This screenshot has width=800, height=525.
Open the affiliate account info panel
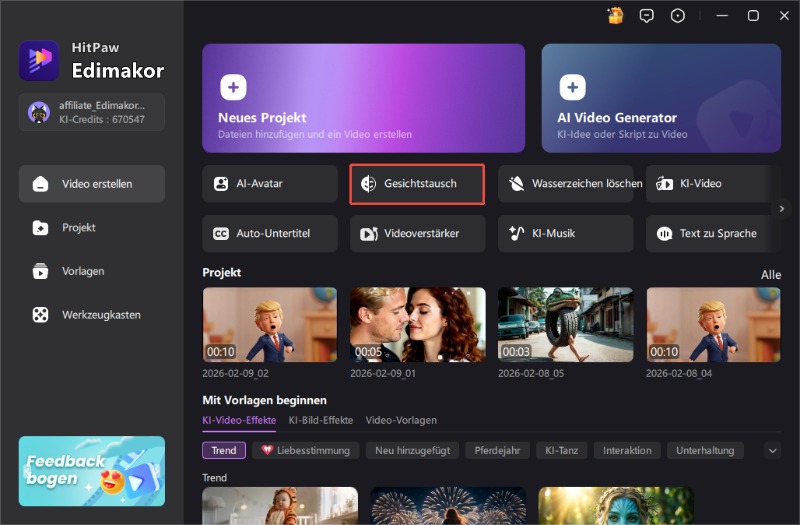92,112
